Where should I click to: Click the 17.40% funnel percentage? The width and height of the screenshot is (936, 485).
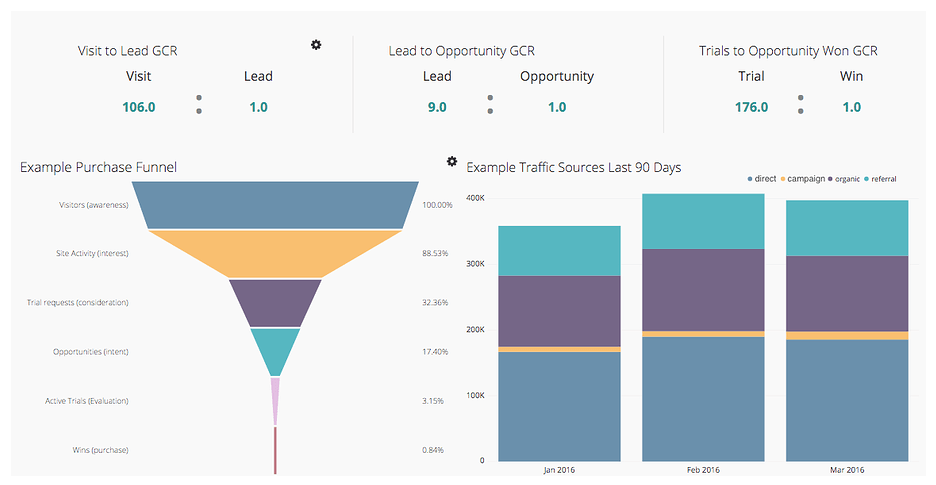click(x=435, y=352)
